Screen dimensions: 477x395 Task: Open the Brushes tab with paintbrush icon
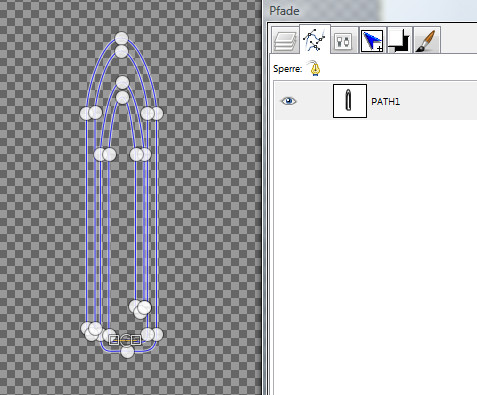[426, 41]
